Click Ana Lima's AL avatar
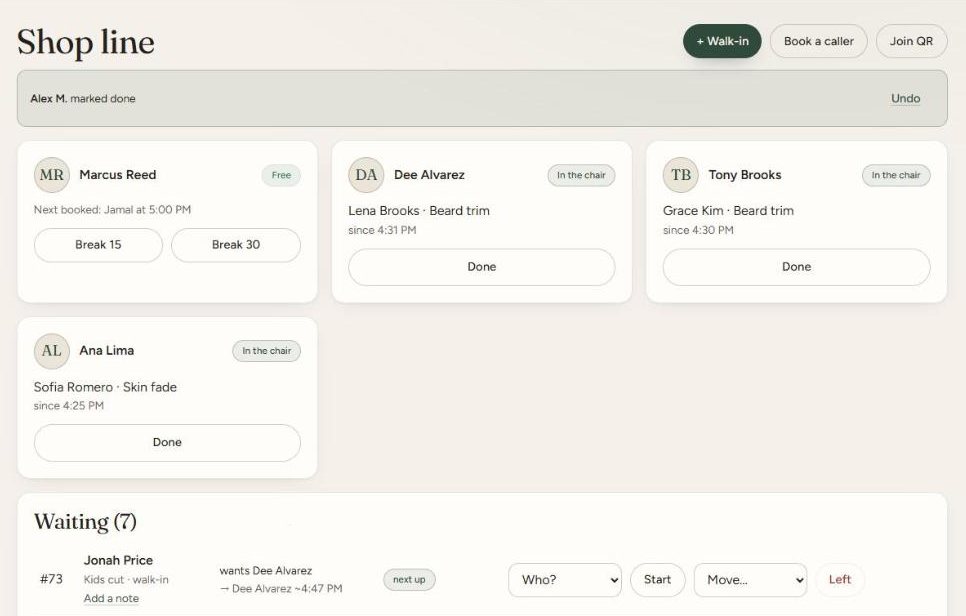The height and width of the screenshot is (616, 966). pos(52,351)
